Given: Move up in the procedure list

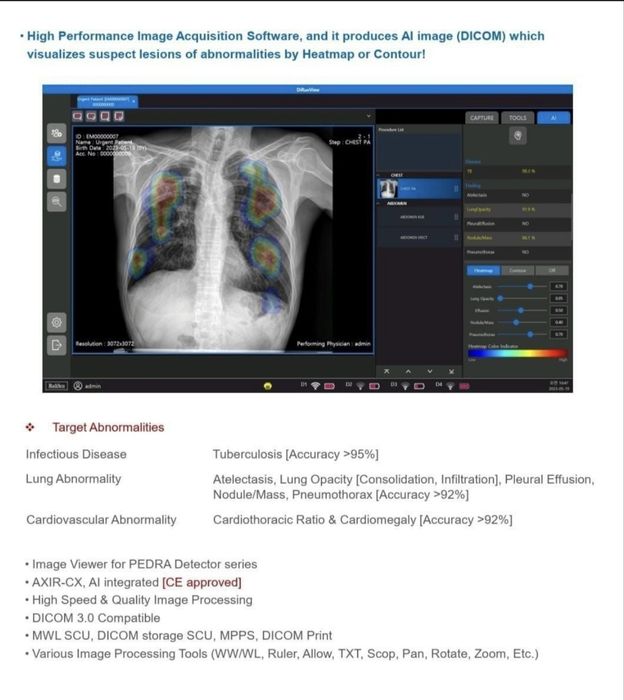Looking at the screenshot, I should (x=408, y=371).
